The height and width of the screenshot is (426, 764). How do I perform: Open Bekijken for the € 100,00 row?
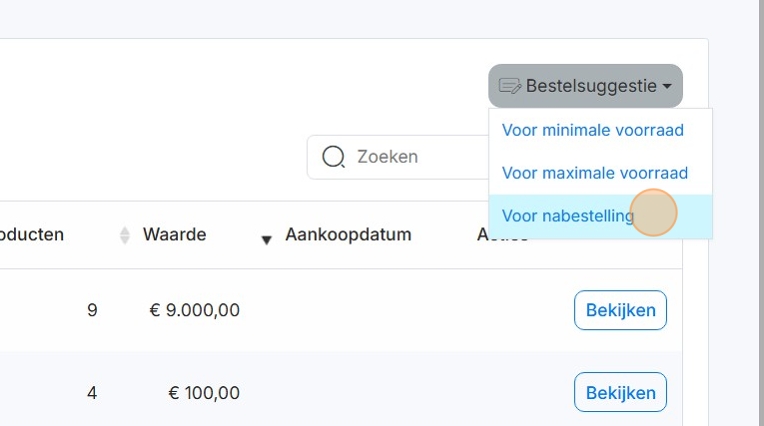pos(620,392)
